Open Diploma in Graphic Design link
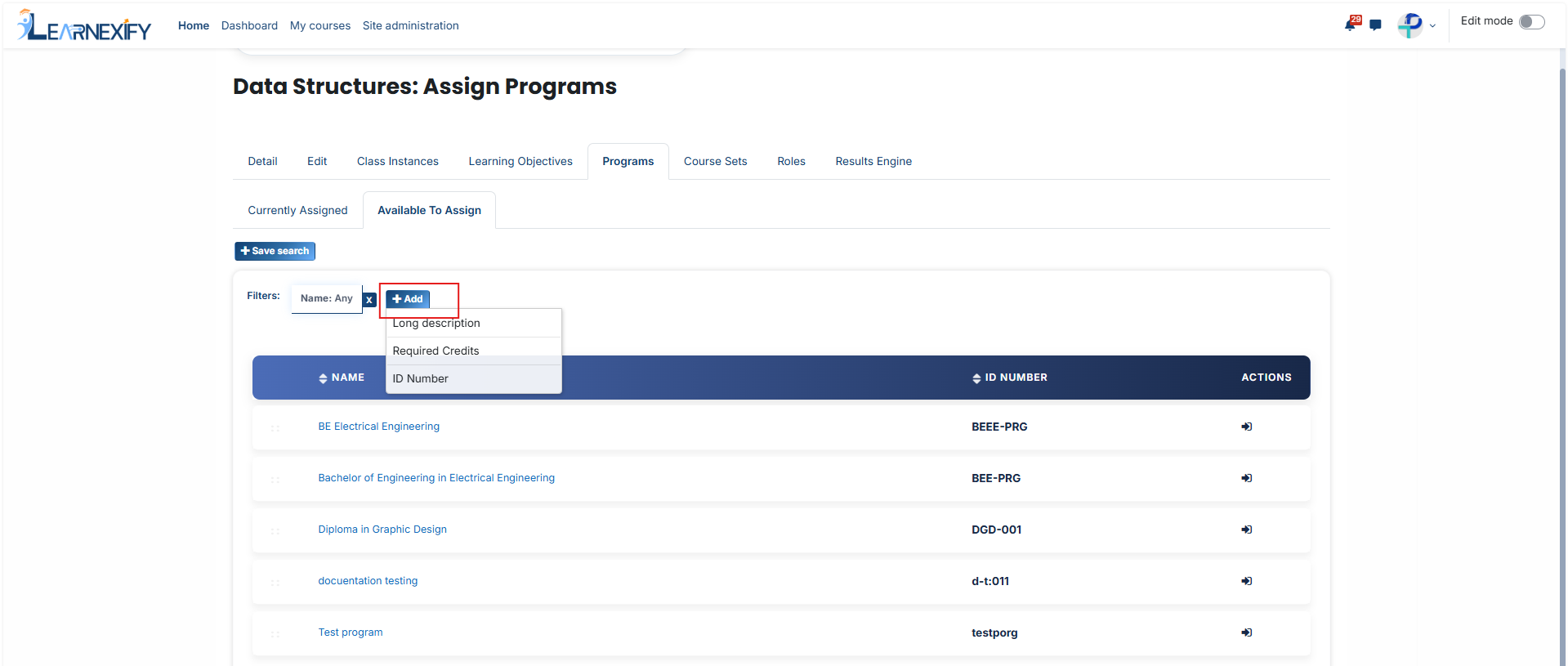1568x666 pixels. 382,530
